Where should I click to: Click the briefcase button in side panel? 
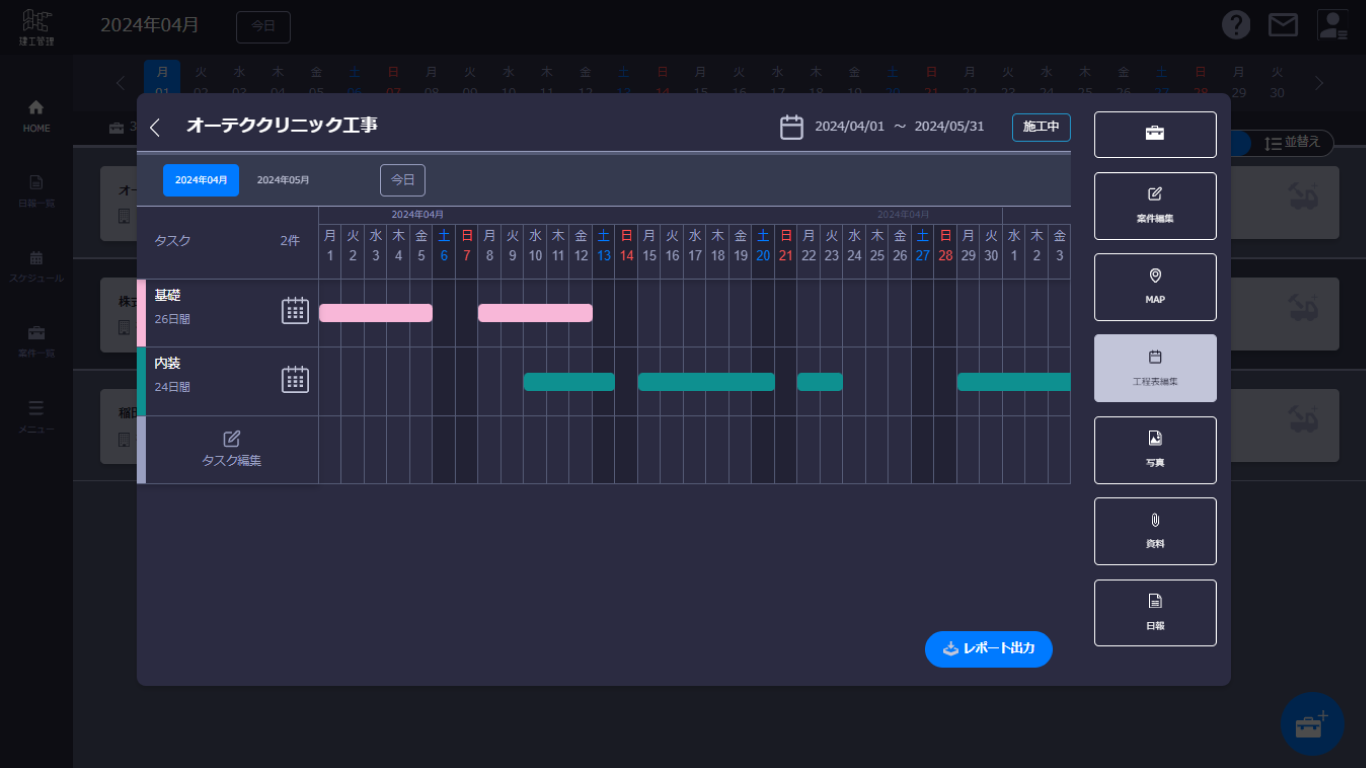click(x=1155, y=134)
